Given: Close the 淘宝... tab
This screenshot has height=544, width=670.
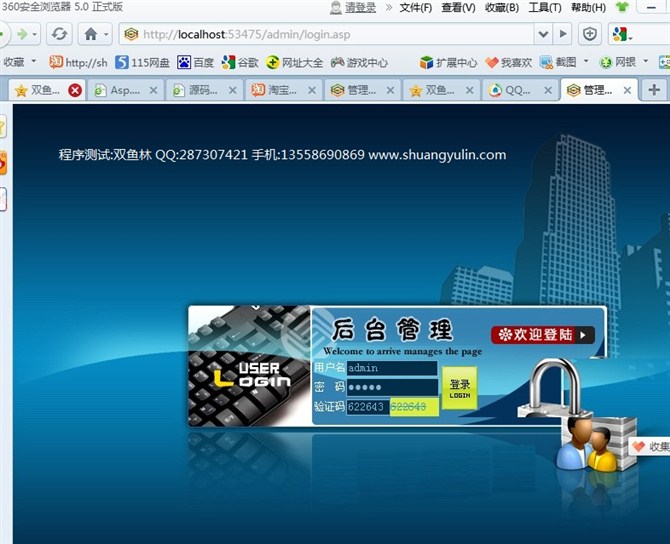Looking at the screenshot, I should click(312, 90).
